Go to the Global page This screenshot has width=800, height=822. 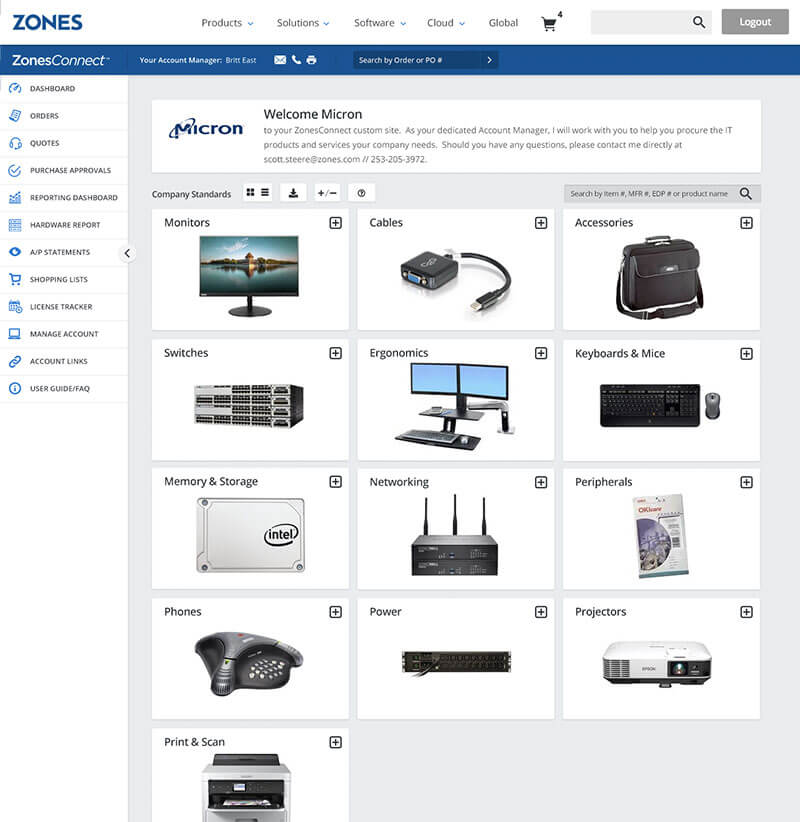coord(503,23)
